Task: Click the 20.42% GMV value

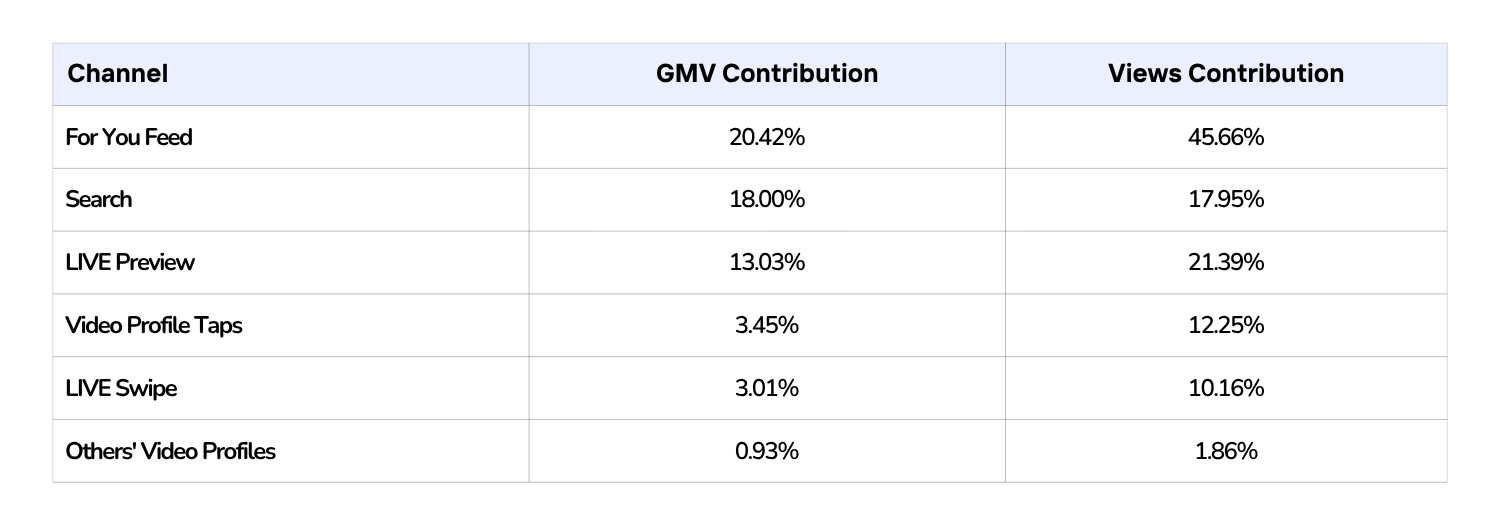Action: point(767,137)
